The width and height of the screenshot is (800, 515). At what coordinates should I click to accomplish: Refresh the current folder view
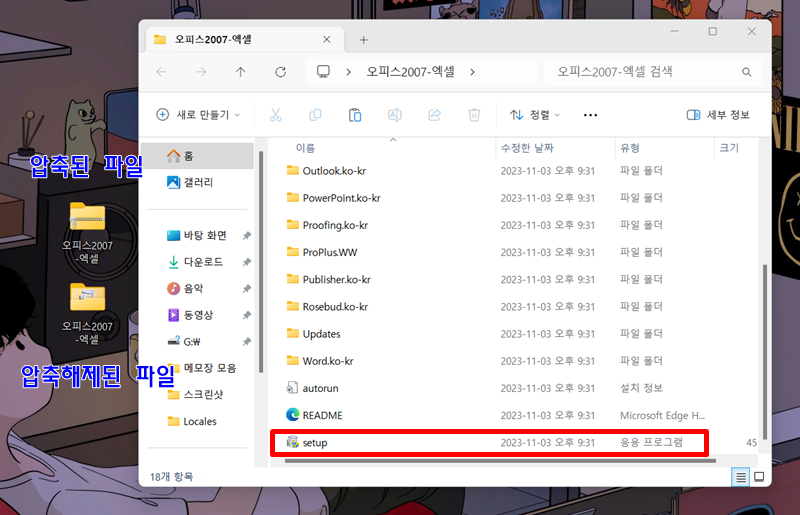(280, 72)
